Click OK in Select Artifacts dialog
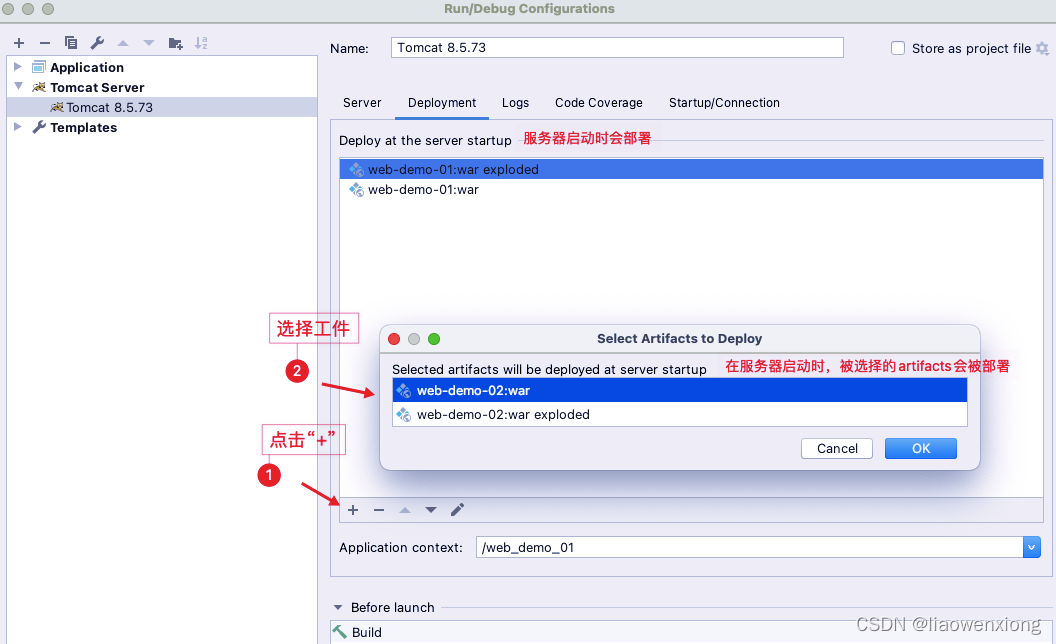Viewport: 1056px width, 644px height. tap(921, 449)
